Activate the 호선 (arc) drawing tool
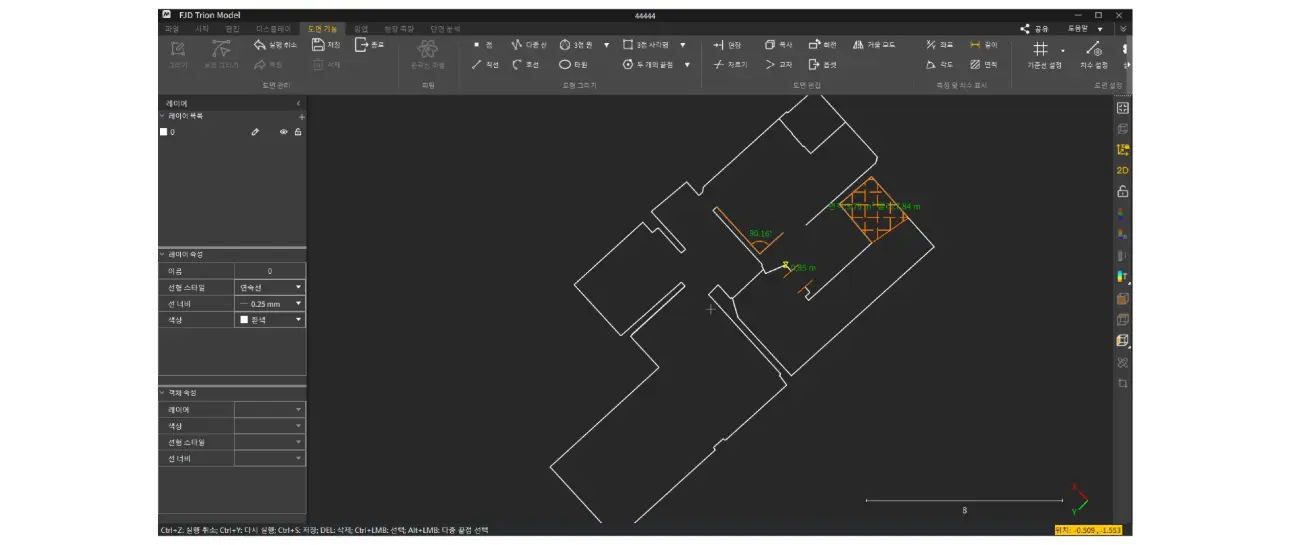Viewport: 1290px width, 545px height. click(x=525, y=65)
